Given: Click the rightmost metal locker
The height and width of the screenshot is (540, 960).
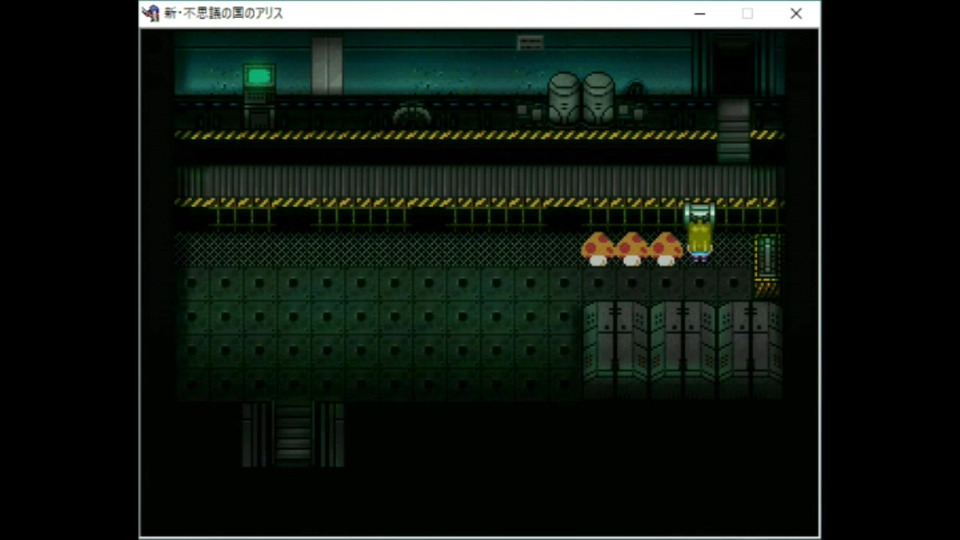Looking at the screenshot, I should (x=750, y=349).
